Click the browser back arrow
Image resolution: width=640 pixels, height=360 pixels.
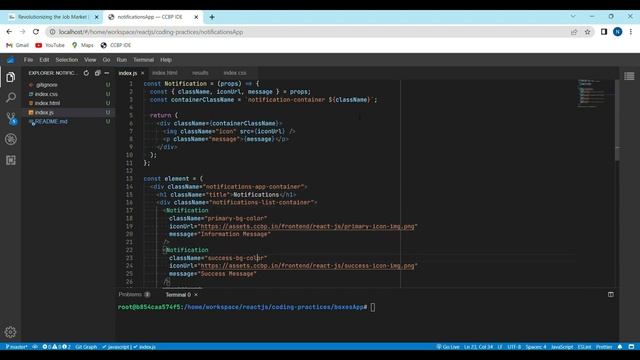pos(9,32)
